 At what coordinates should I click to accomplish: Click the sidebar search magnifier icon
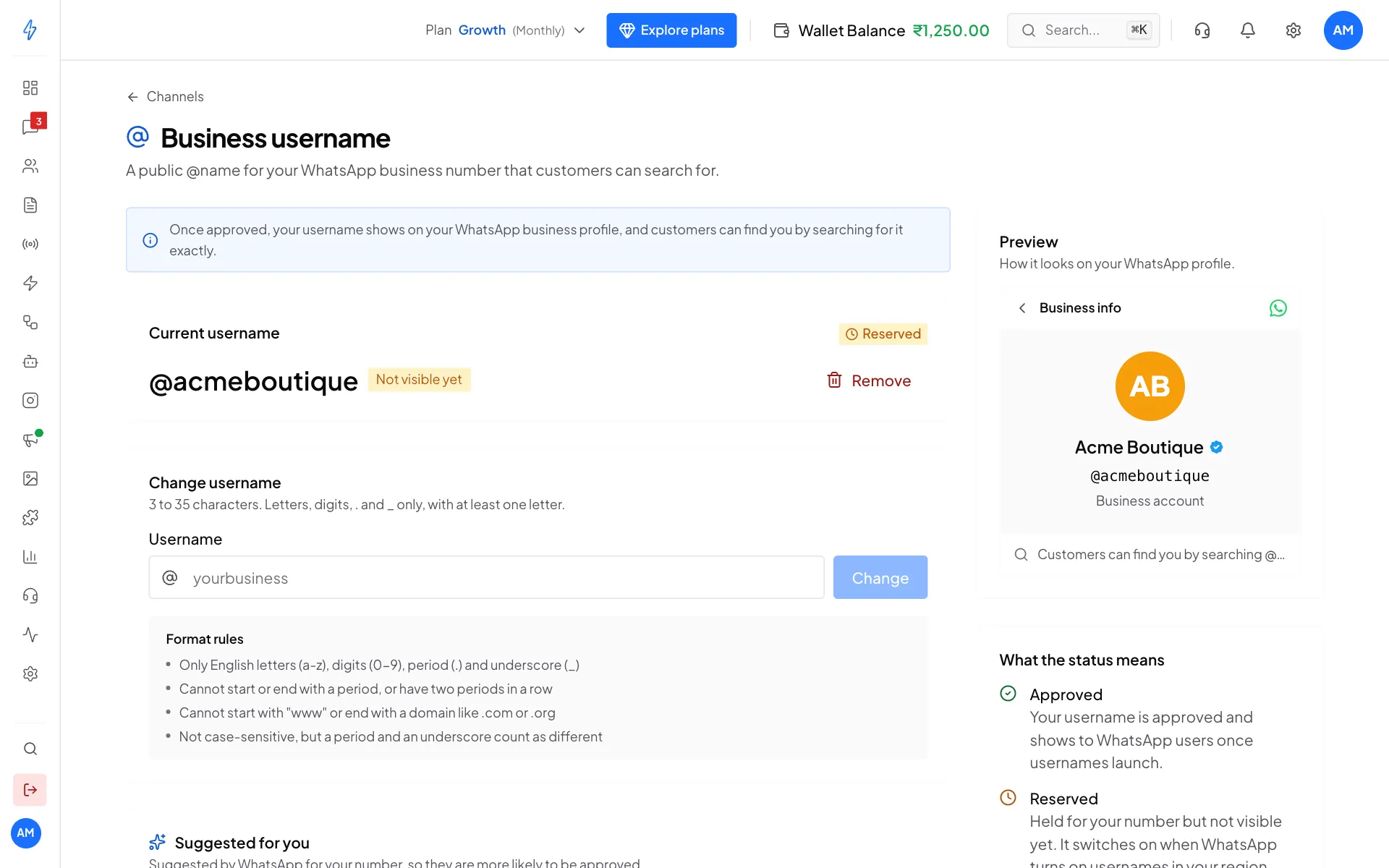[30, 749]
